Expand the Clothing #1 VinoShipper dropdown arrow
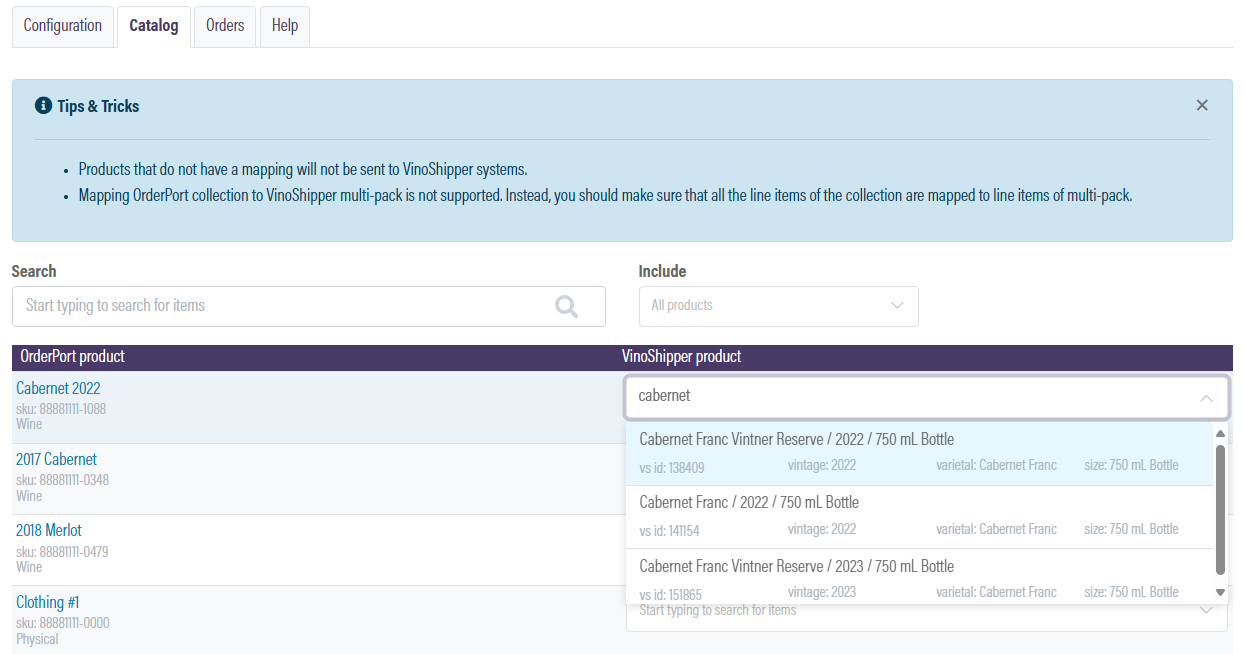Screen dimensions: 1244x654 pos(1206,611)
